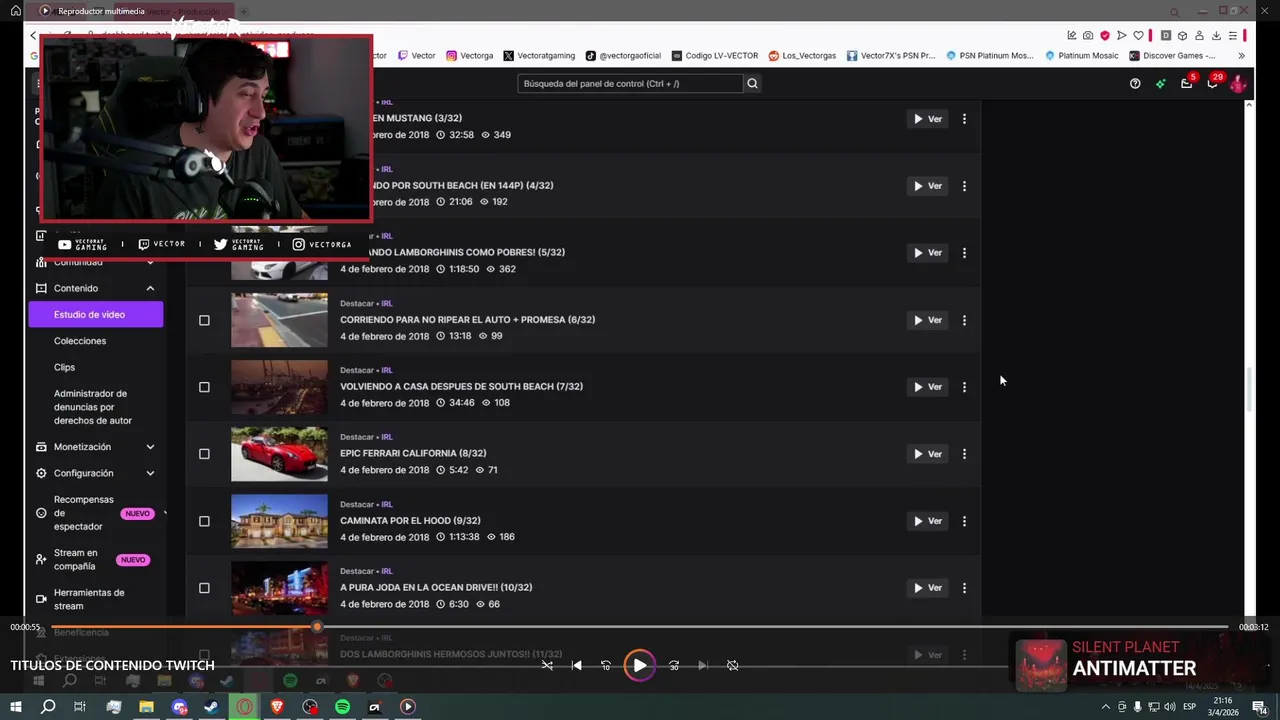
Task: Click the browser heart bookmark icon
Action: [1138, 36]
